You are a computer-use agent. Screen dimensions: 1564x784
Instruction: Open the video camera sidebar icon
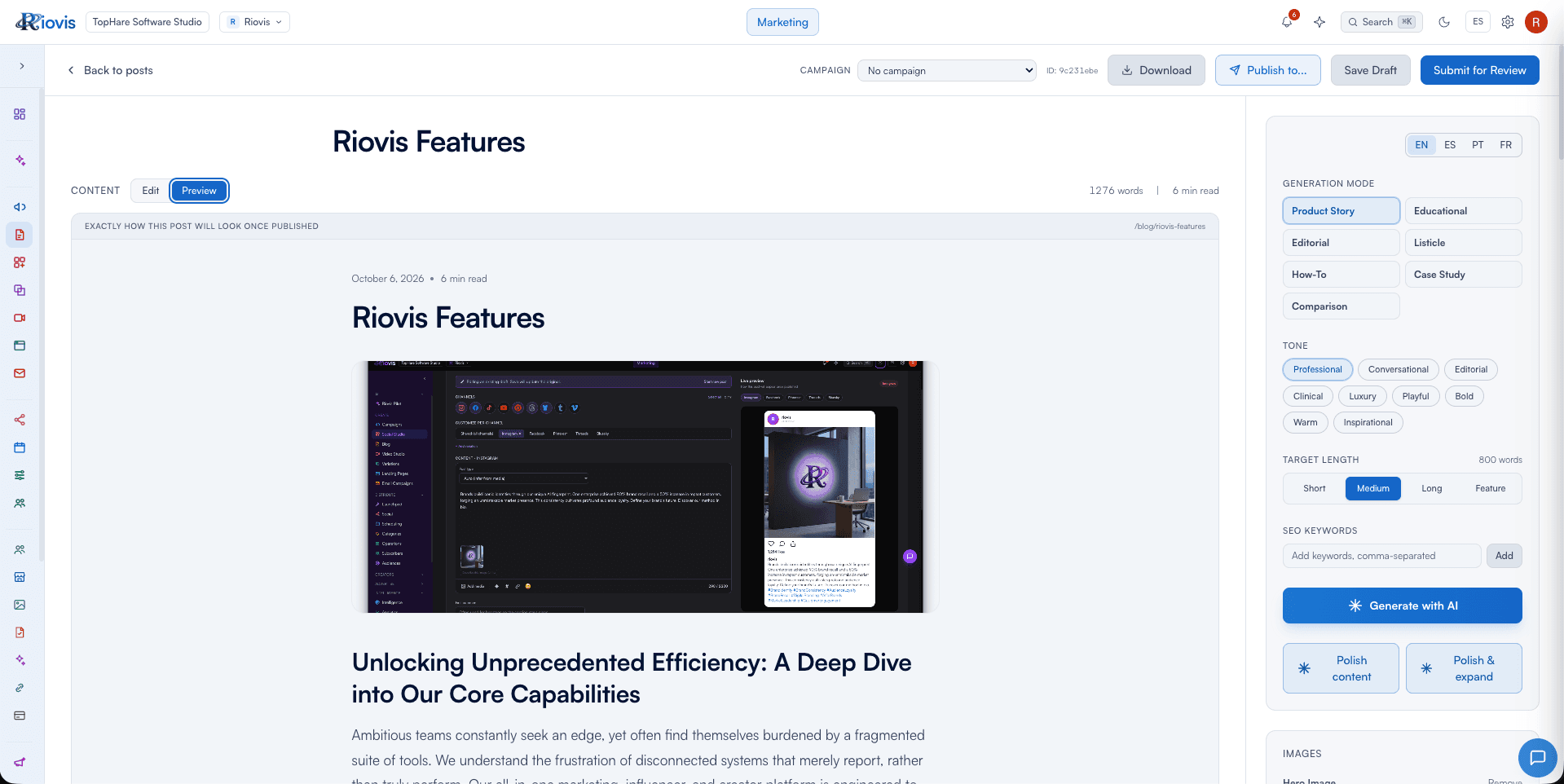click(20, 318)
